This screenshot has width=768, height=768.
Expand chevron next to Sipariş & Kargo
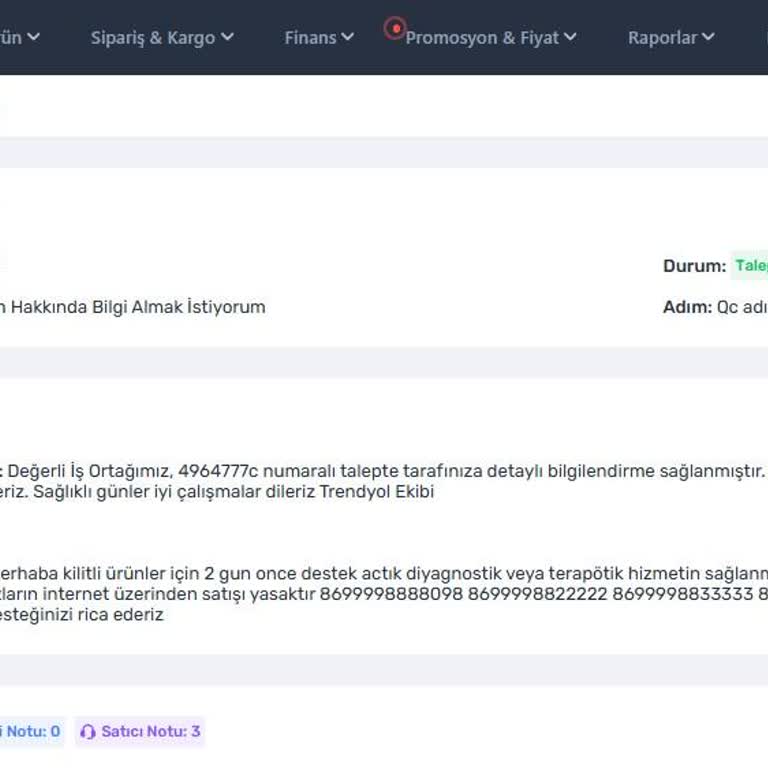click(x=227, y=37)
